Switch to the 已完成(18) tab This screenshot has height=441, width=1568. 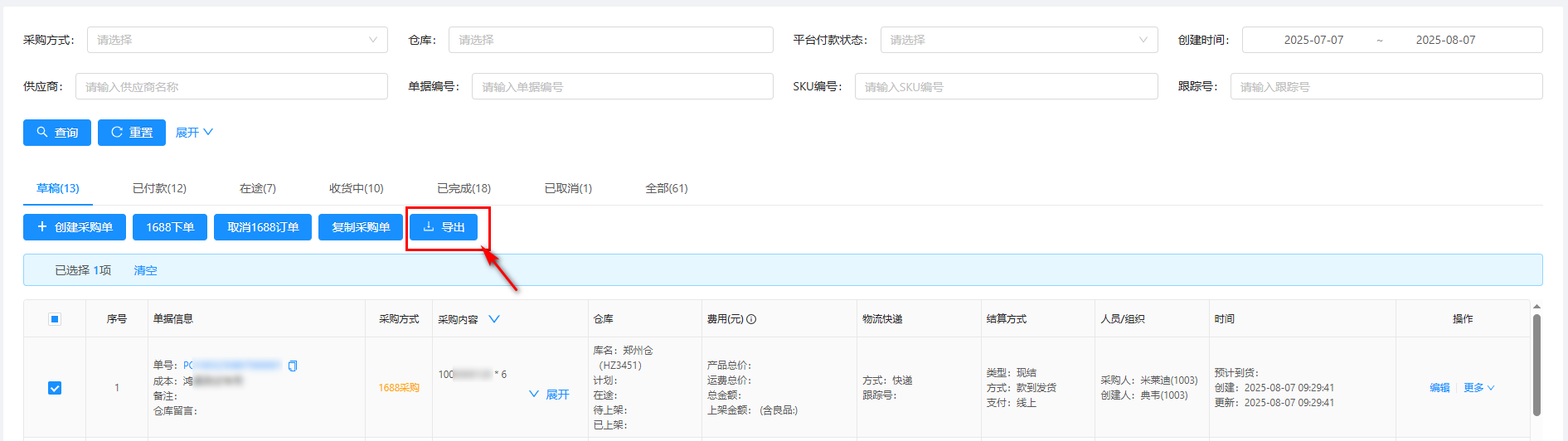464,188
